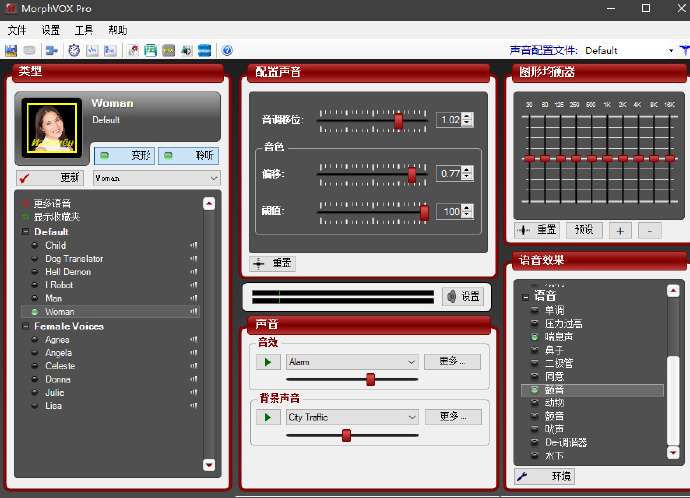Click the waveform icon right of the stopwatch
The height and width of the screenshot is (498, 690).
pos(92,51)
